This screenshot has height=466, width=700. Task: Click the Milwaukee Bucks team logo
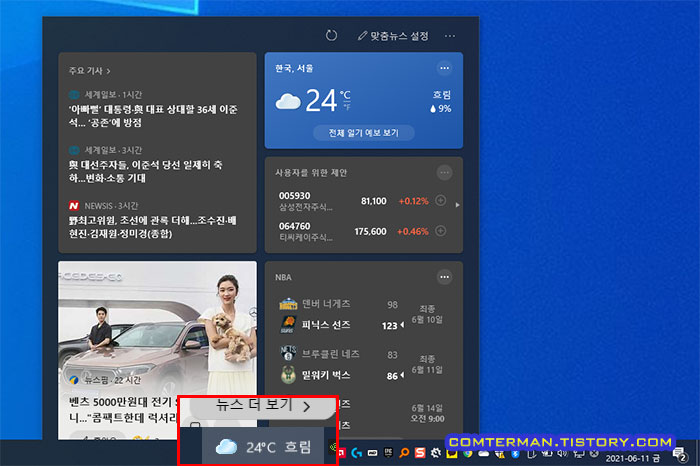(x=288, y=375)
